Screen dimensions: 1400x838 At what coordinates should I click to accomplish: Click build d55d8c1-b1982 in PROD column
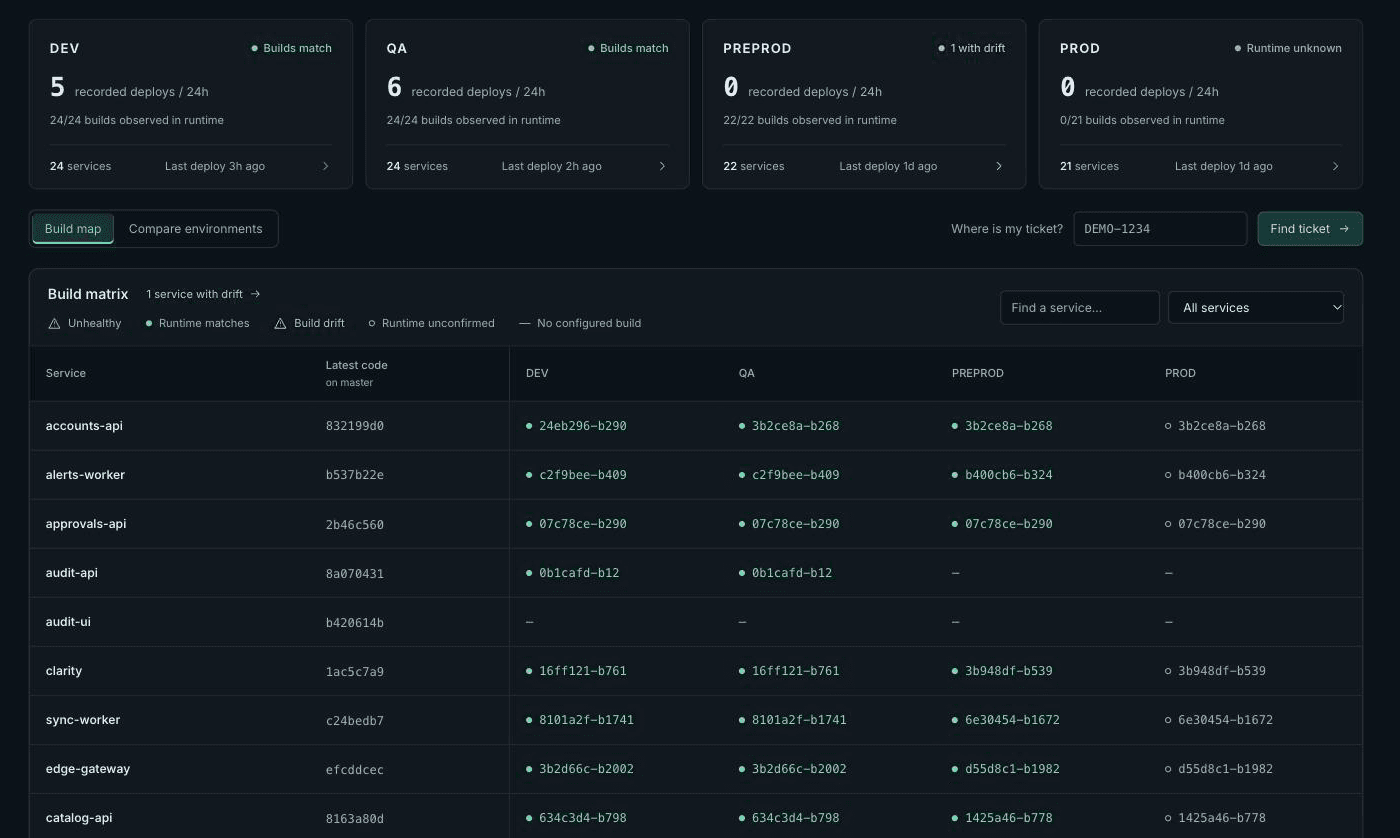(1225, 769)
